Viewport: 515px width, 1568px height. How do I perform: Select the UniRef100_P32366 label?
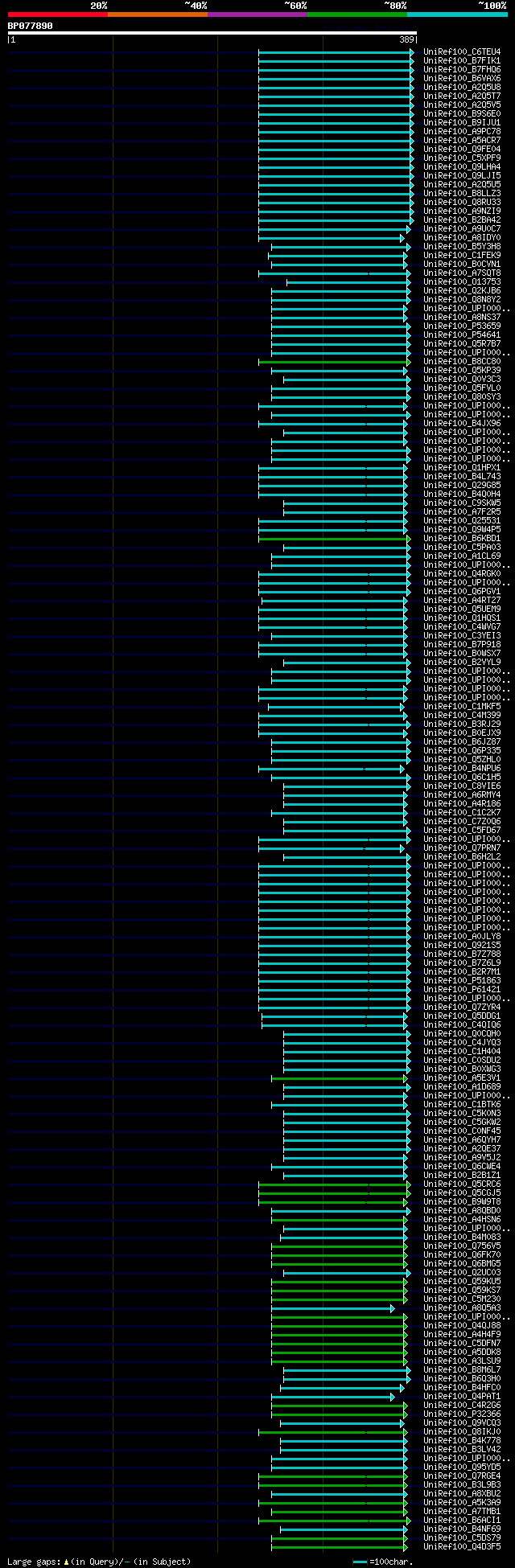pos(462,1414)
